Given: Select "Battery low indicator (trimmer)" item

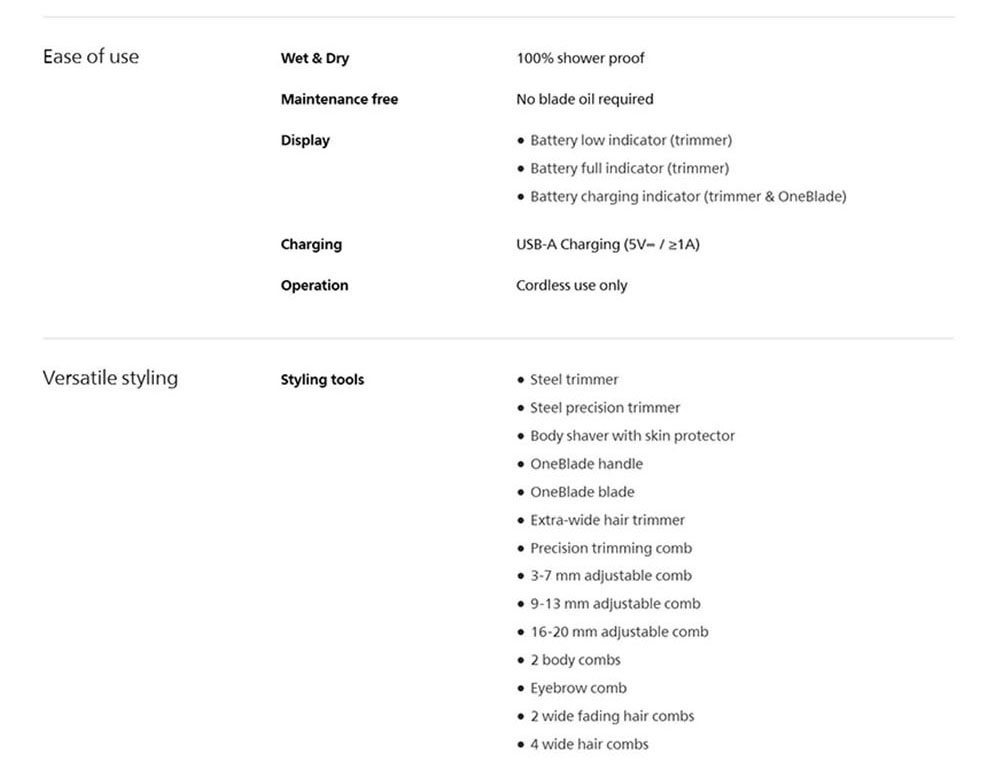Looking at the screenshot, I should point(630,140).
